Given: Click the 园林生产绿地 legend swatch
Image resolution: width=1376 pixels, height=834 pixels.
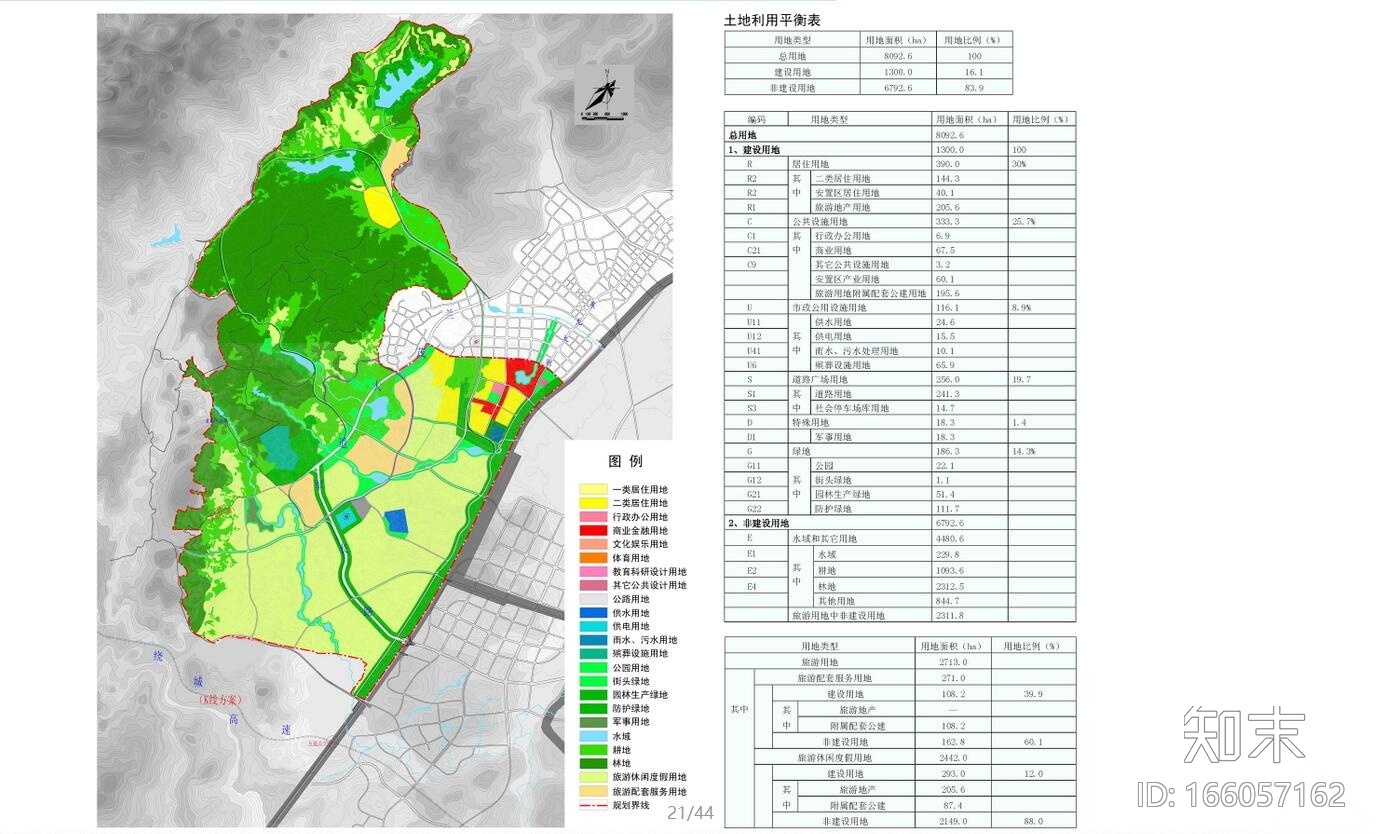Looking at the screenshot, I should 593,694.
